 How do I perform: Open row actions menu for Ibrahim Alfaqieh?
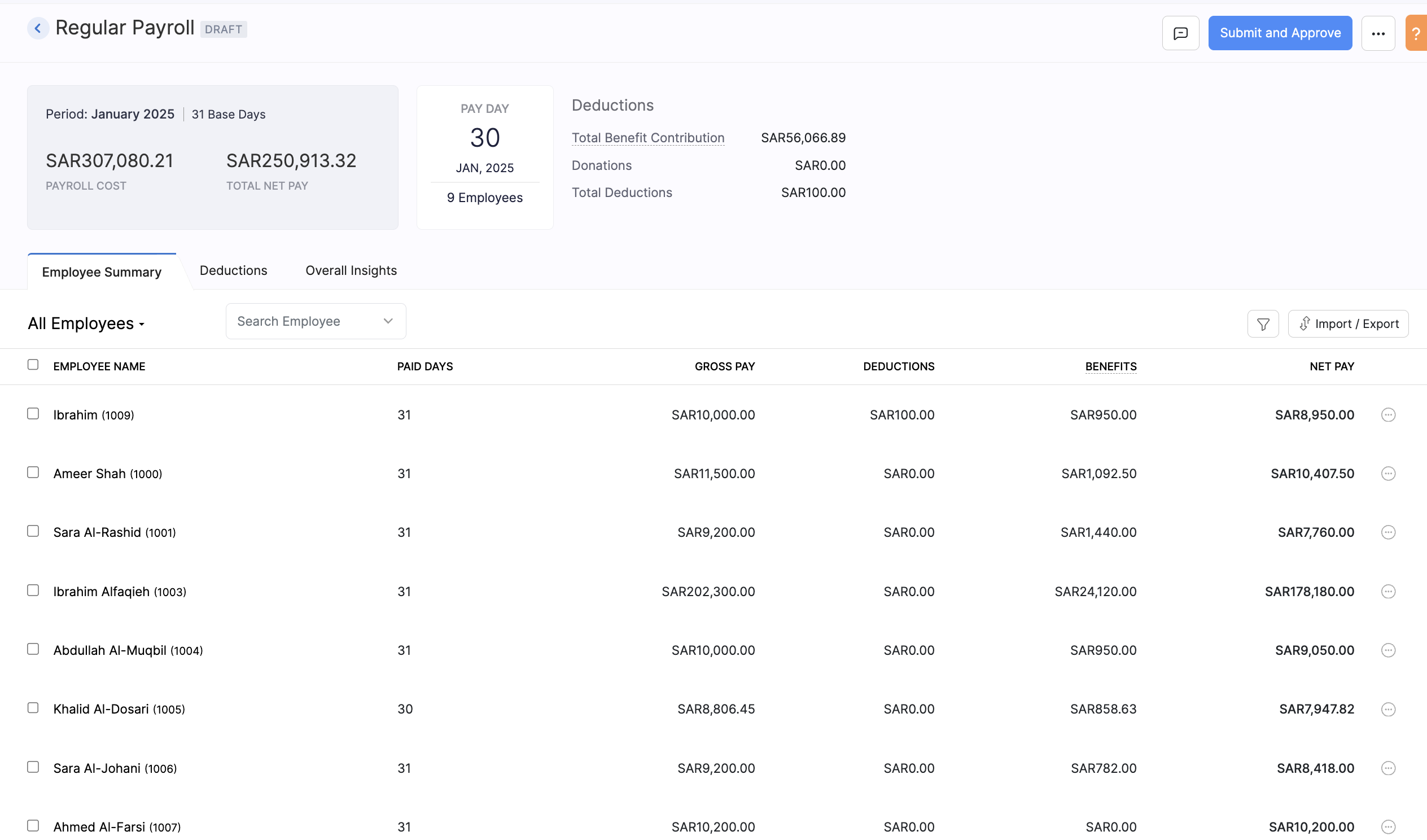[1388, 592]
